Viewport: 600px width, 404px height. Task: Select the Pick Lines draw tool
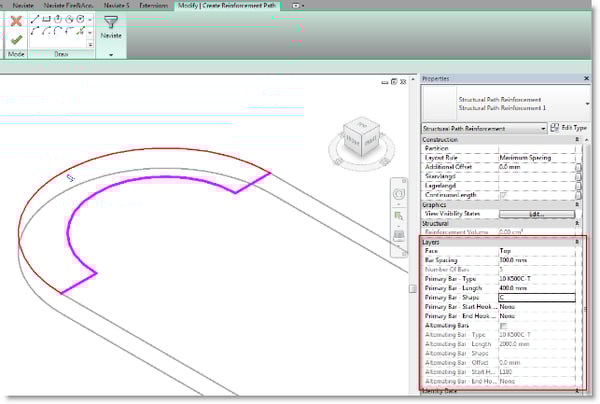pos(80,31)
